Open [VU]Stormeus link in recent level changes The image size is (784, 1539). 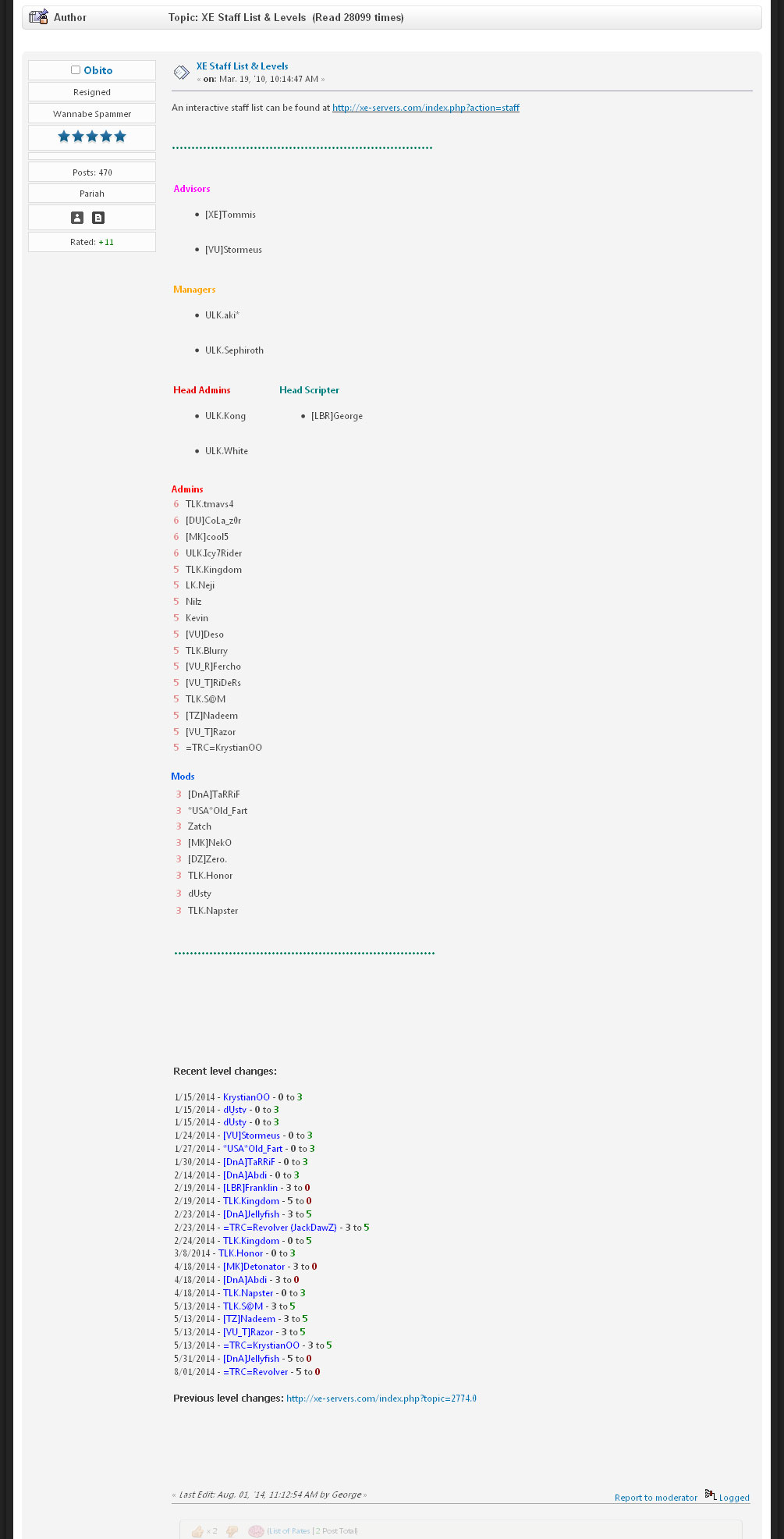click(x=251, y=1136)
